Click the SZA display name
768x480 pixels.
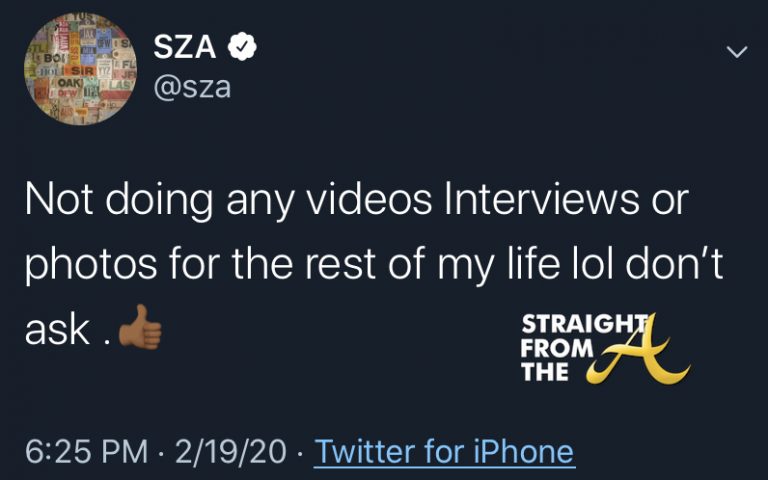(187, 46)
